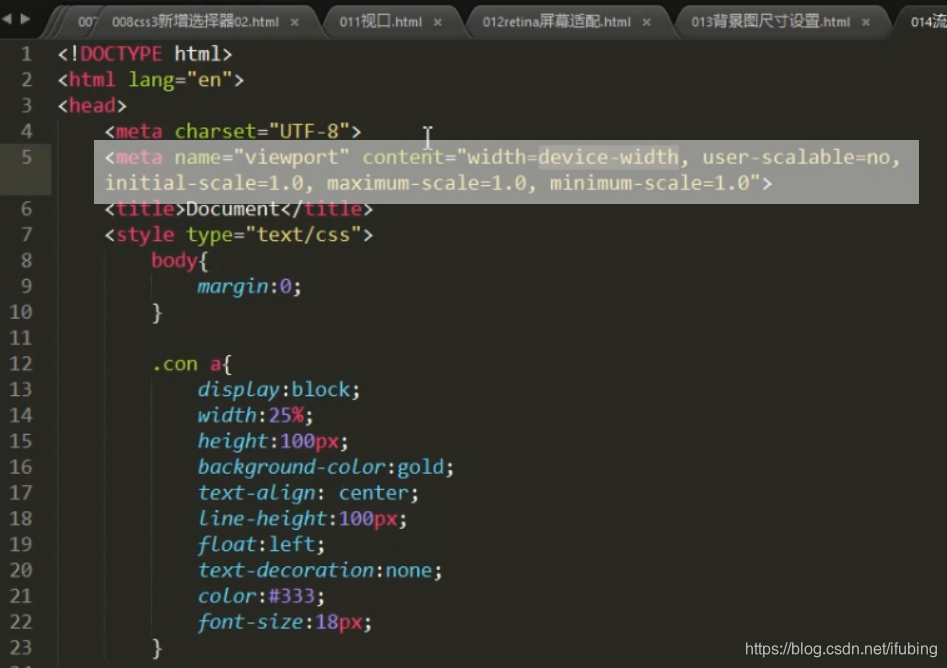Close the 012retina屏幕适配.html tab
Image resolution: width=947 pixels, height=668 pixels.
coord(647,22)
